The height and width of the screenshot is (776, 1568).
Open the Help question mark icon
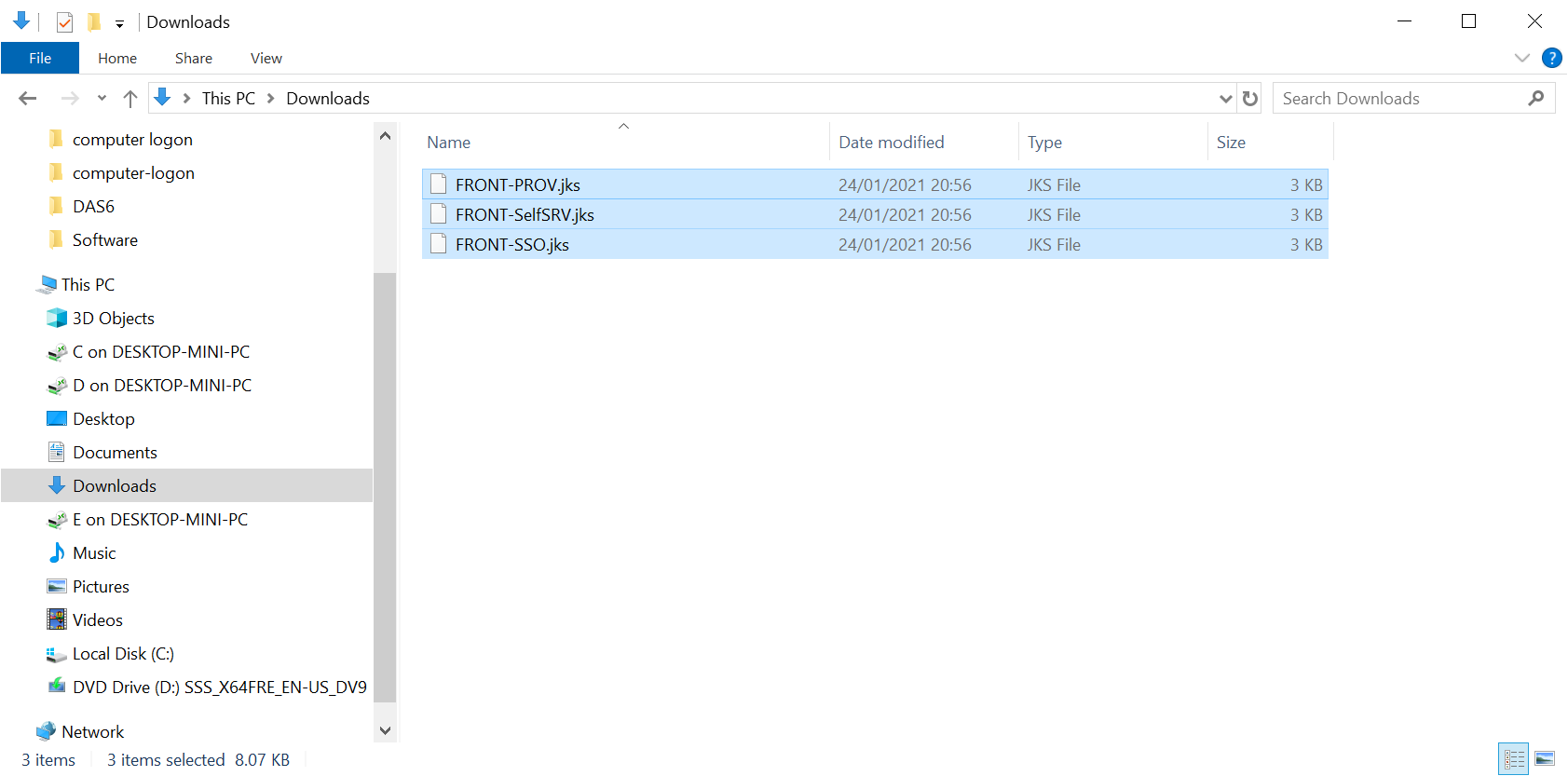coord(1552,58)
